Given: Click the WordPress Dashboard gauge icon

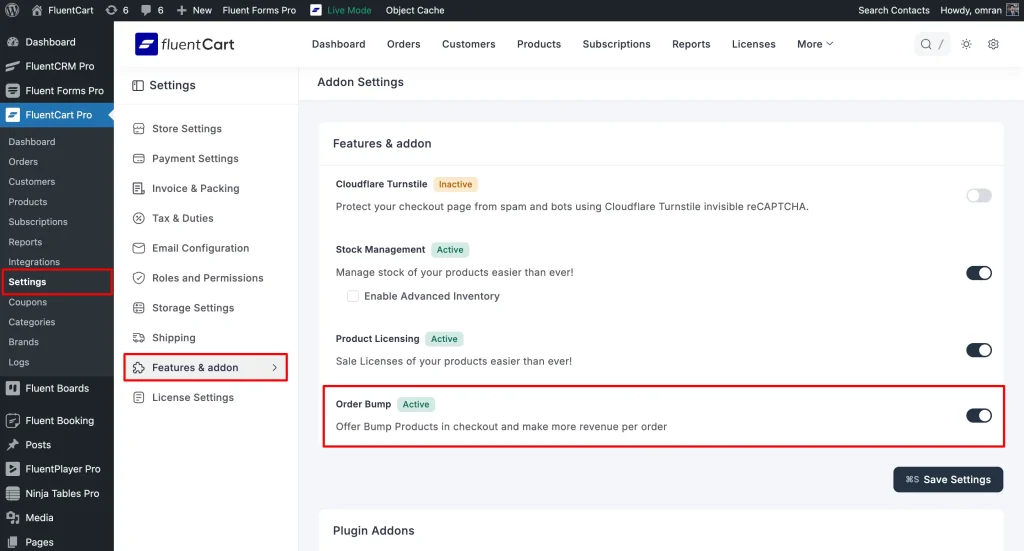Looking at the screenshot, I should [12, 42].
